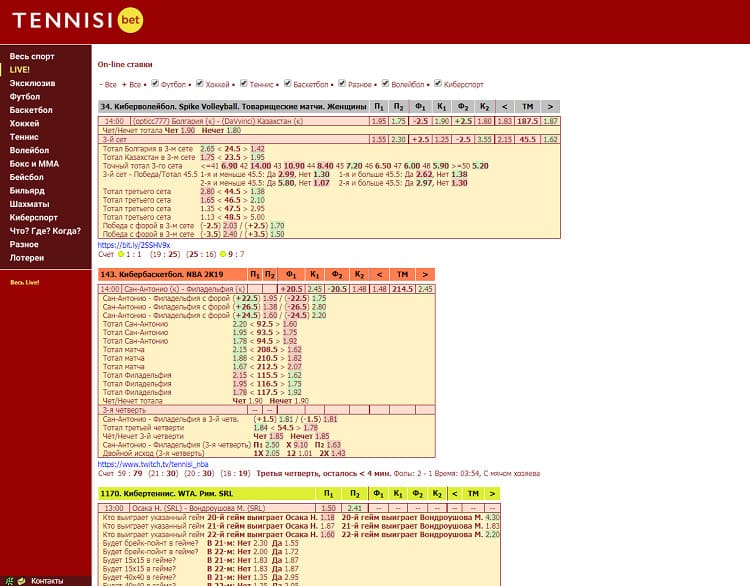Toggle the Футбол checkbox
The height and width of the screenshot is (586, 750).
tap(155, 83)
